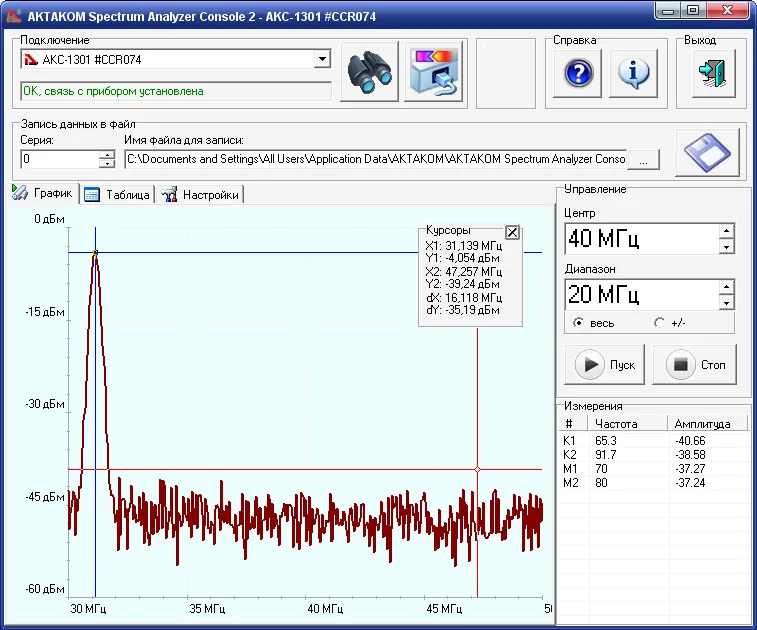
Task: Click the Серия series input field
Action: pyautogui.click(x=60, y=159)
